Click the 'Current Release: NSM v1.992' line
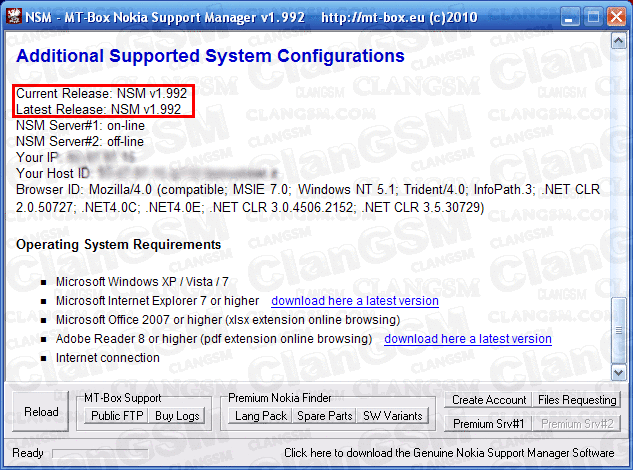Screen dimensions: 633x470 101,93
